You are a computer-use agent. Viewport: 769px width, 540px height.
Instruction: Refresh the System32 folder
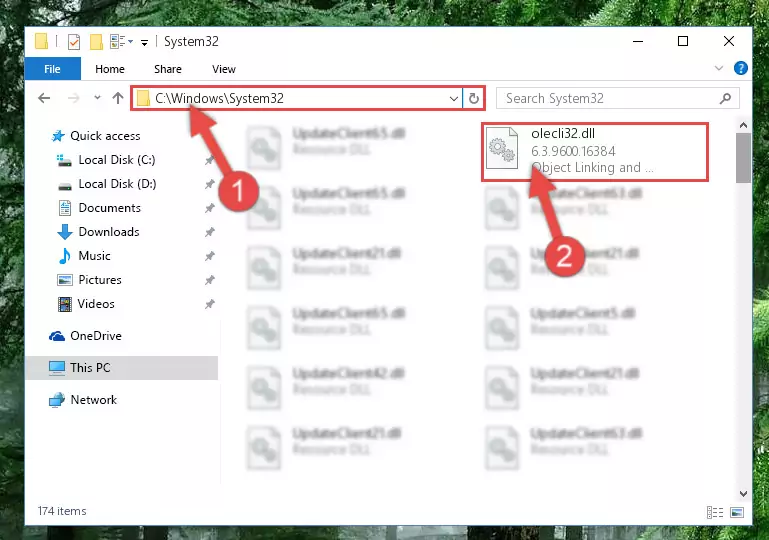[x=473, y=99]
